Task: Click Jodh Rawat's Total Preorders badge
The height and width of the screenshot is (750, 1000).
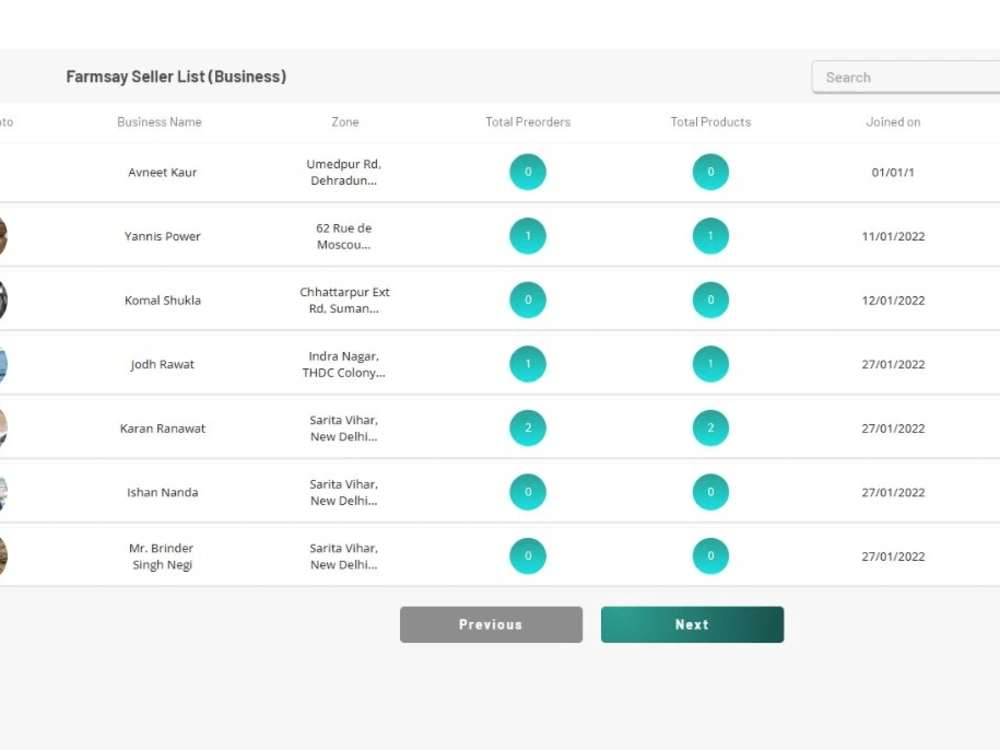Action: [527, 364]
